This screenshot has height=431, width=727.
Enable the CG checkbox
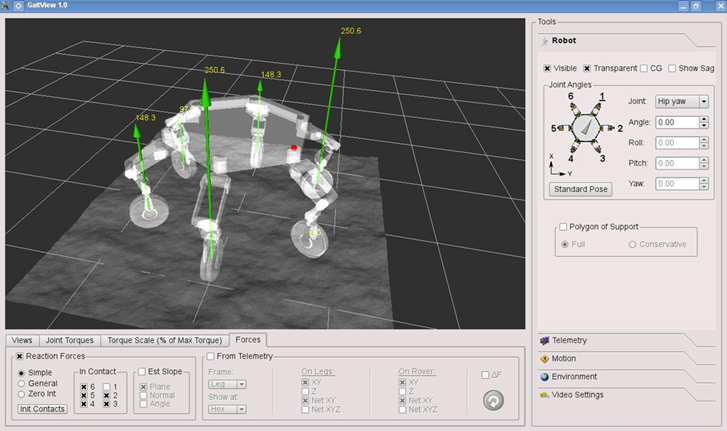(x=644, y=69)
